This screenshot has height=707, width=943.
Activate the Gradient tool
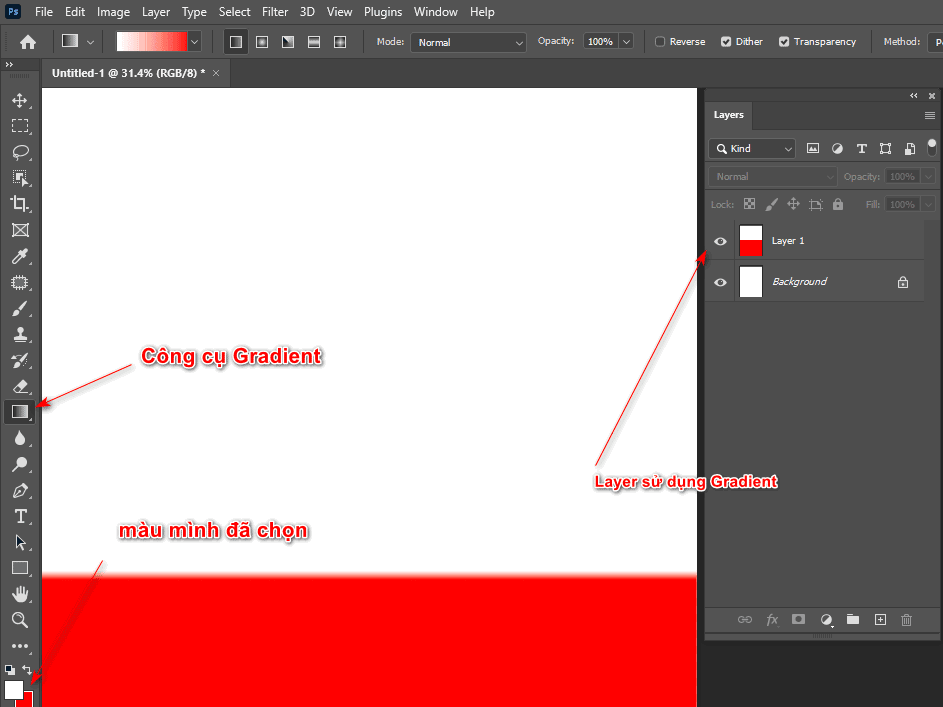click(x=20, y=411)
